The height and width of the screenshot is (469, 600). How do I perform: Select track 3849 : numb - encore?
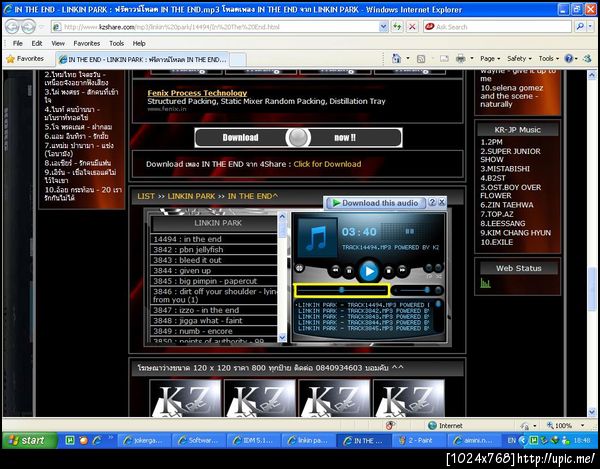[214, 331]
